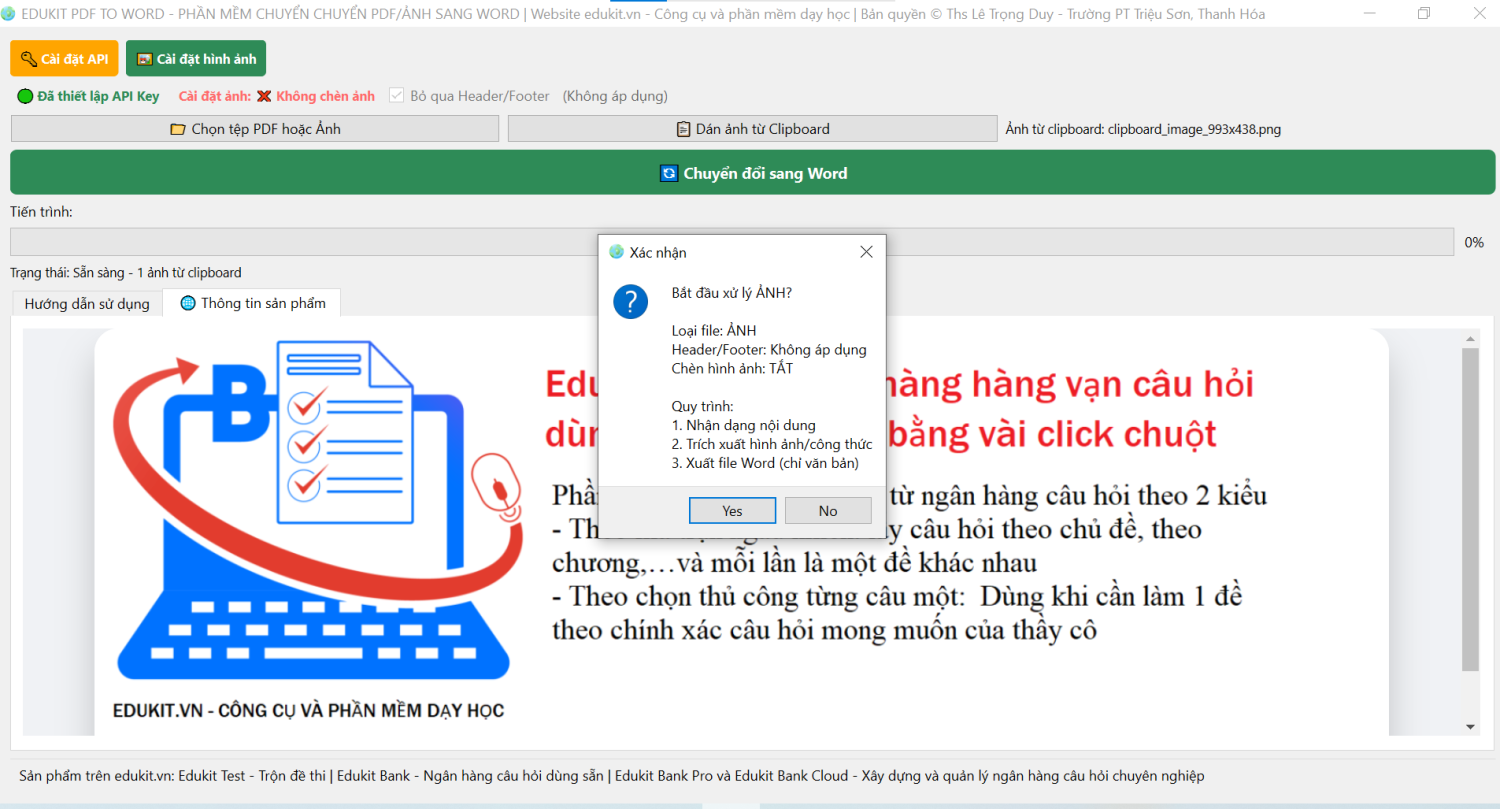
Task: Click the Edukit app icon in title bar
Action: click(9, 14)
